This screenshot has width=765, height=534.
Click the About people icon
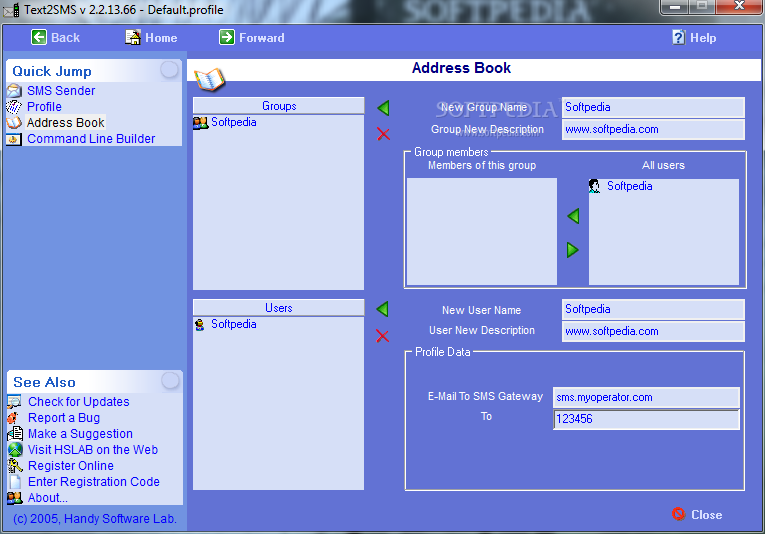click(x=15, y=498)
